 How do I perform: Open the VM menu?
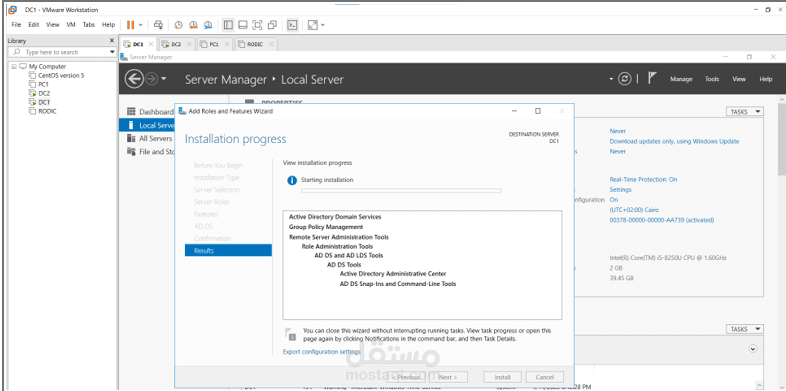[71, 25]
